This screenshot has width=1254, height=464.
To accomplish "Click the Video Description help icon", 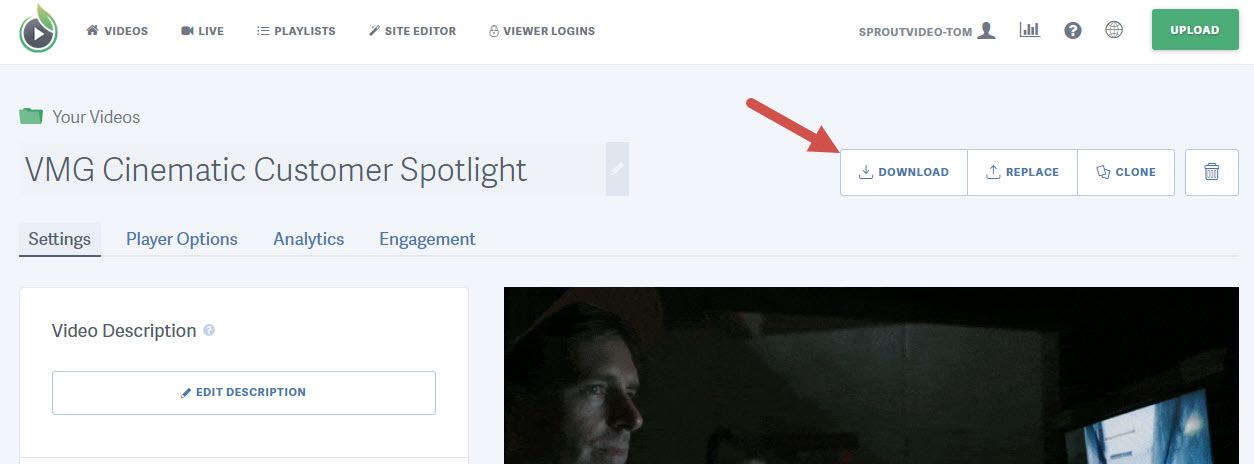I will (x=209, y=330).
